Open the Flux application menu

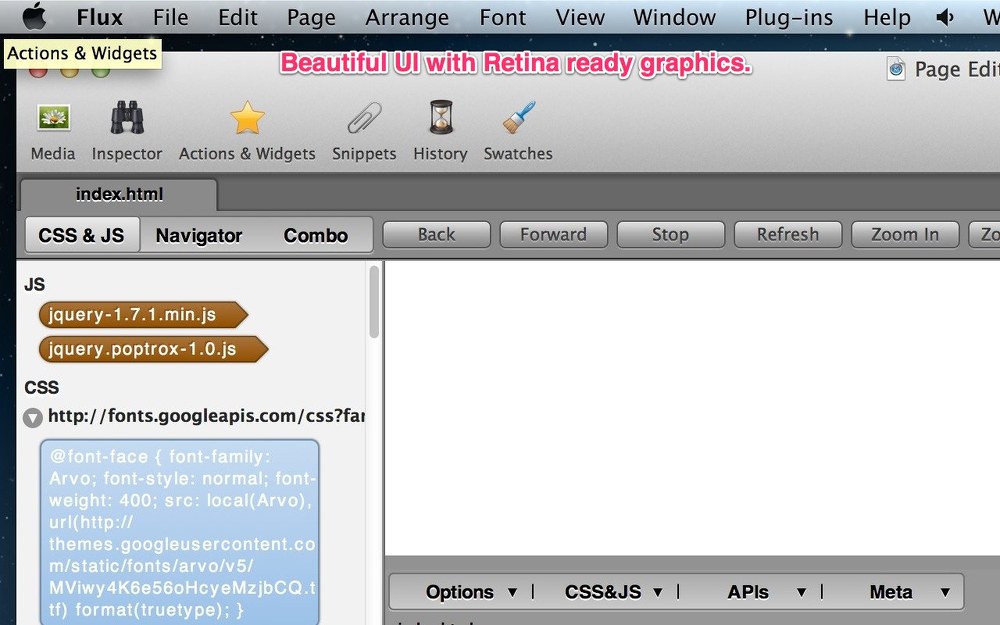pyautogui.click(x=99, y=17)
